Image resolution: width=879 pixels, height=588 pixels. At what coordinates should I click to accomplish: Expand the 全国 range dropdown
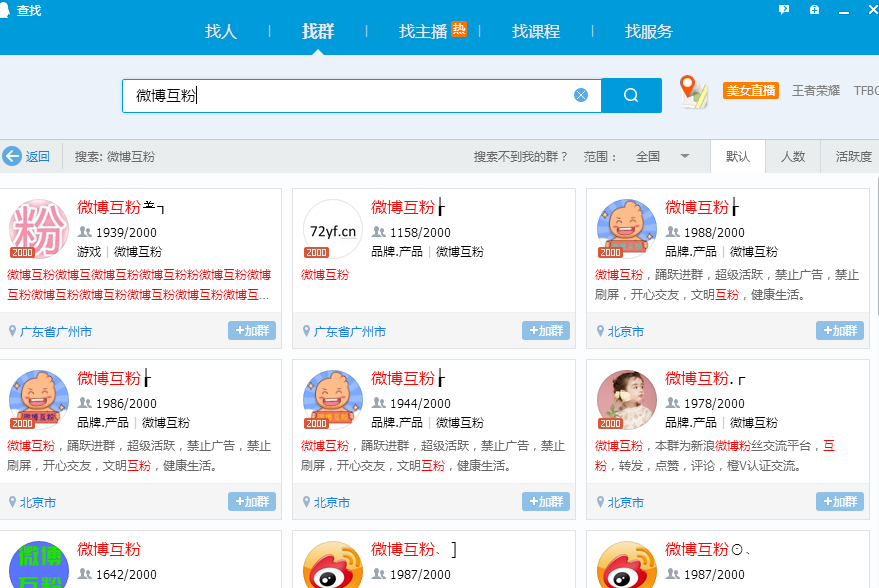click(685, 156)
